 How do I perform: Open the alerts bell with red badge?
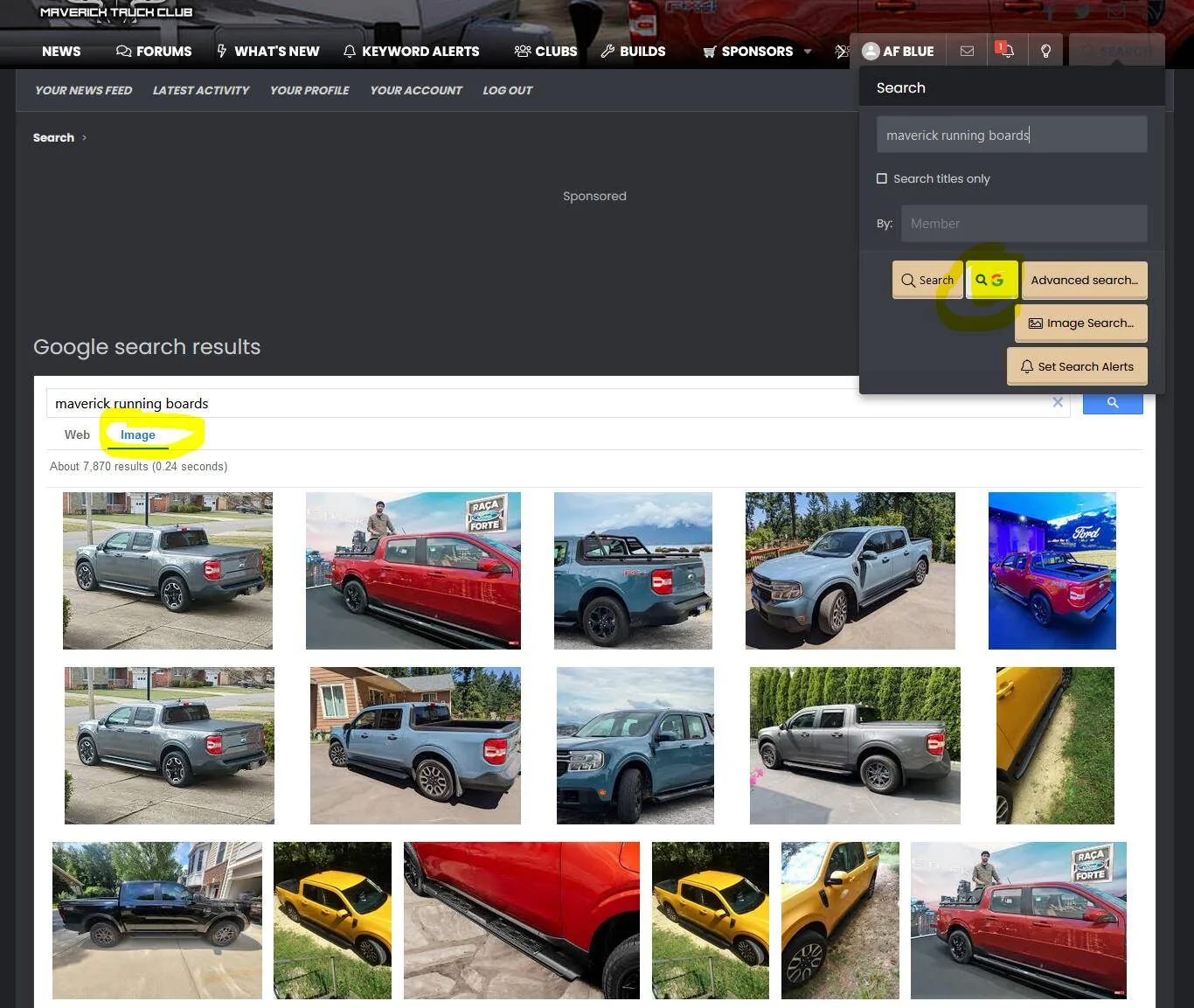pos(1006,51)
